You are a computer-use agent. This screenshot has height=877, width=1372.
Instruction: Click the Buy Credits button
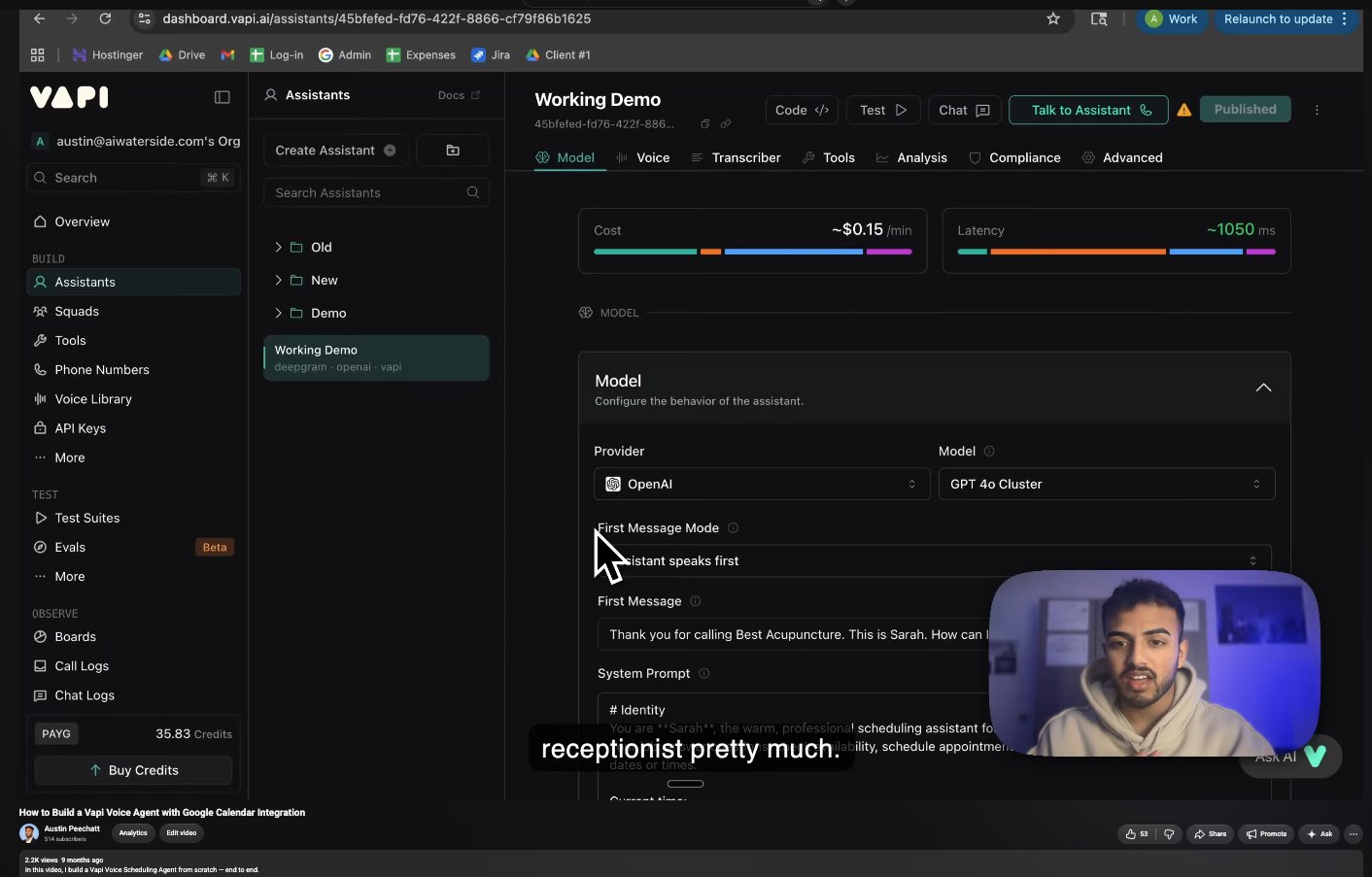tap(133, 770)
